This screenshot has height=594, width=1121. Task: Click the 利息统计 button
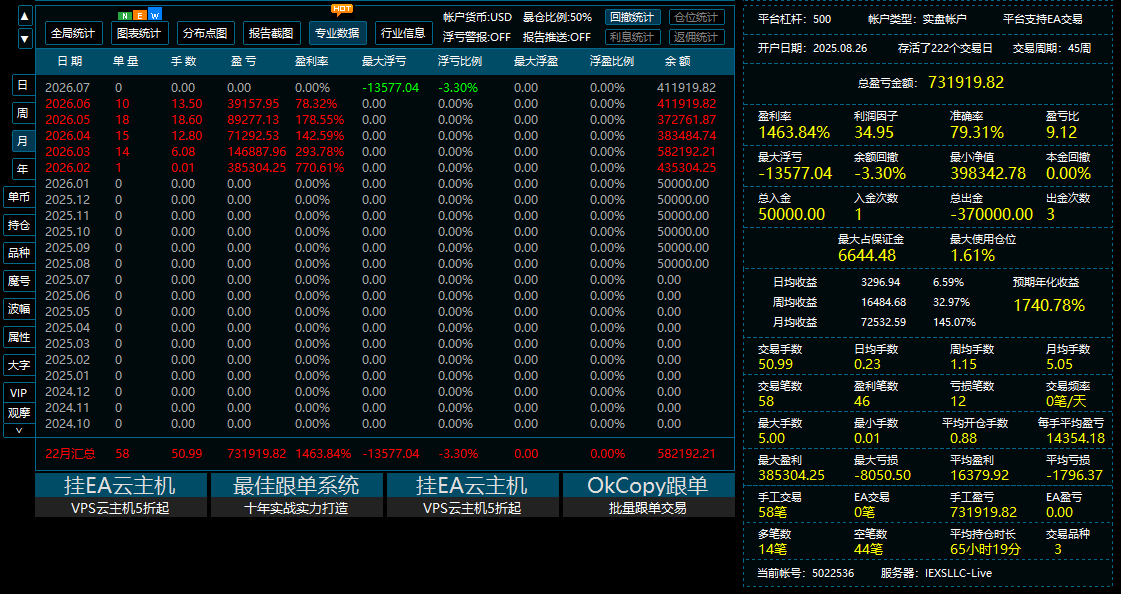click(x=632, y=37)
